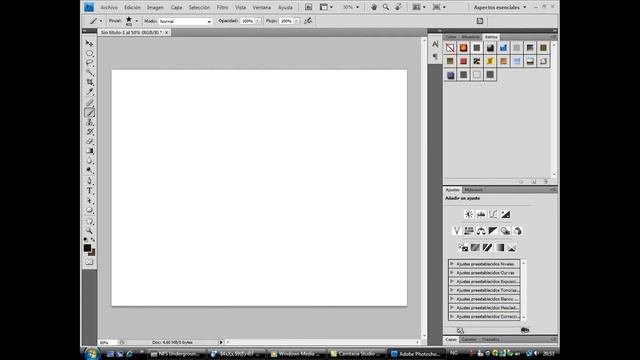
Task: Add a Channel Mixer adjustment
Action: pos(518,231)
